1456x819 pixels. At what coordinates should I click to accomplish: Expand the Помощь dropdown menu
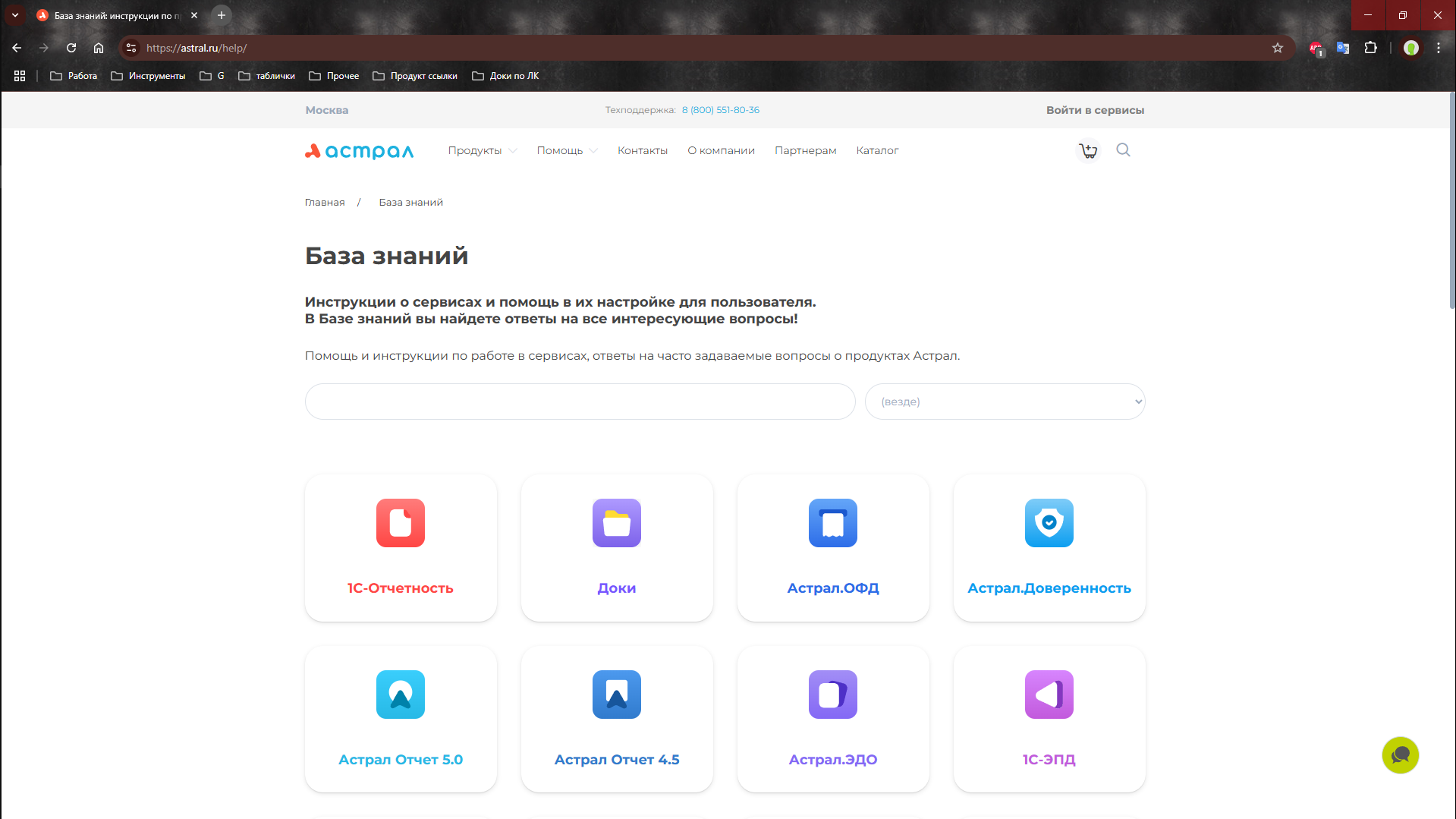pos(568,150)
